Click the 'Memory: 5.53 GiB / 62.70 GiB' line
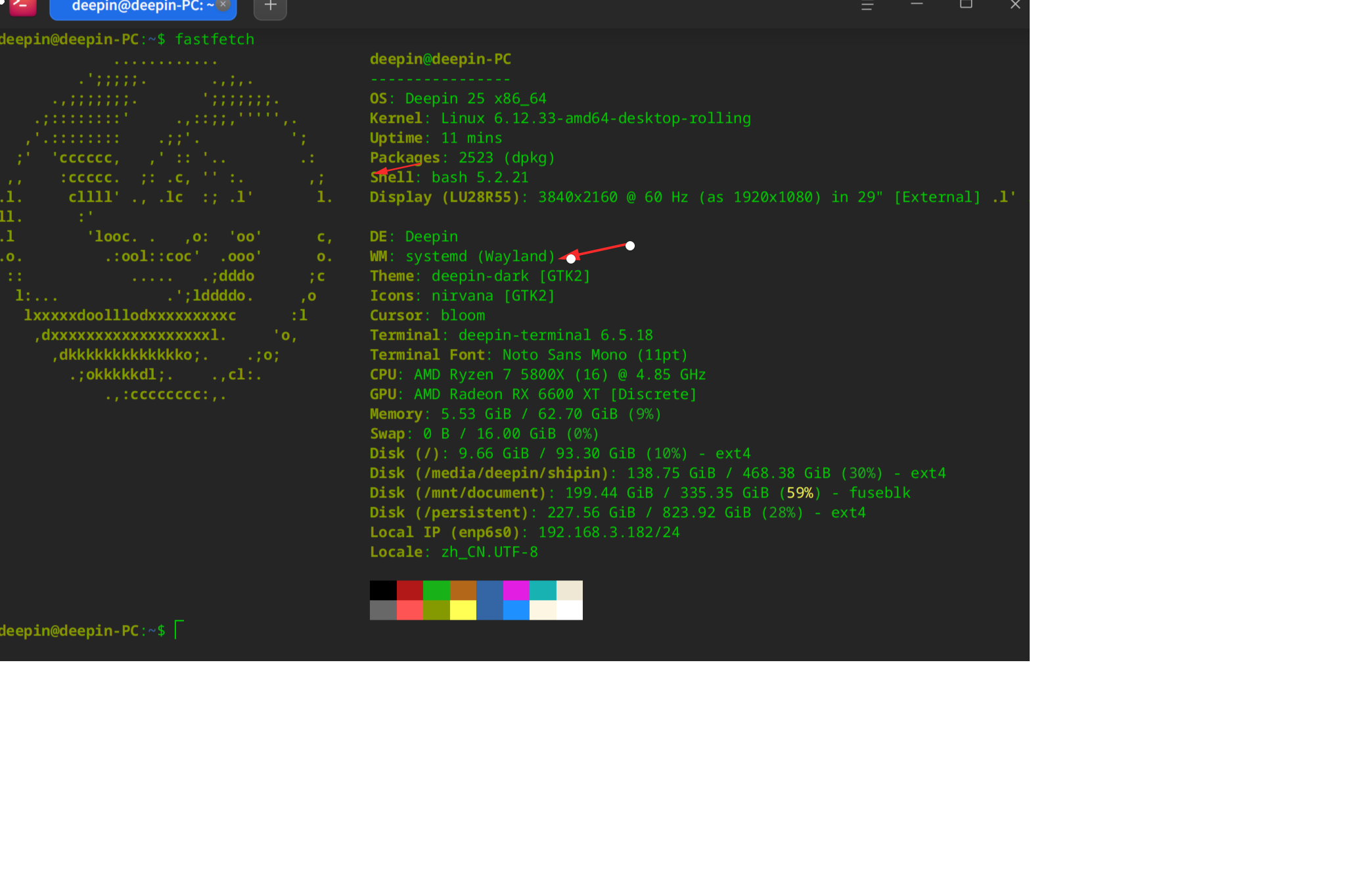 pyautogui.click(x=516, y=414)
